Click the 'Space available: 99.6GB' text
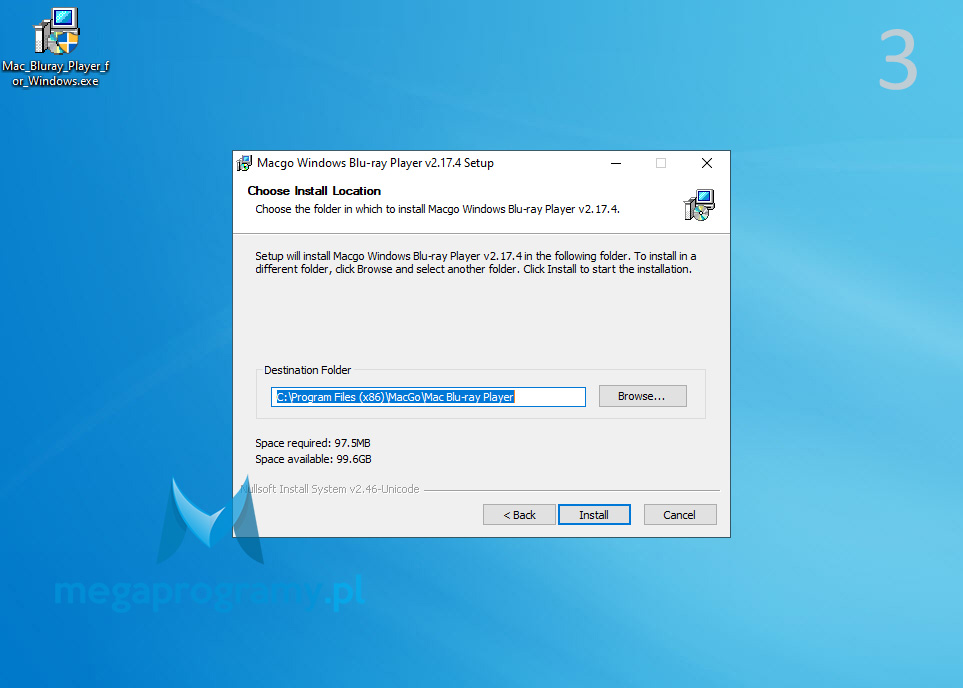963x688 pixels. 313,459
